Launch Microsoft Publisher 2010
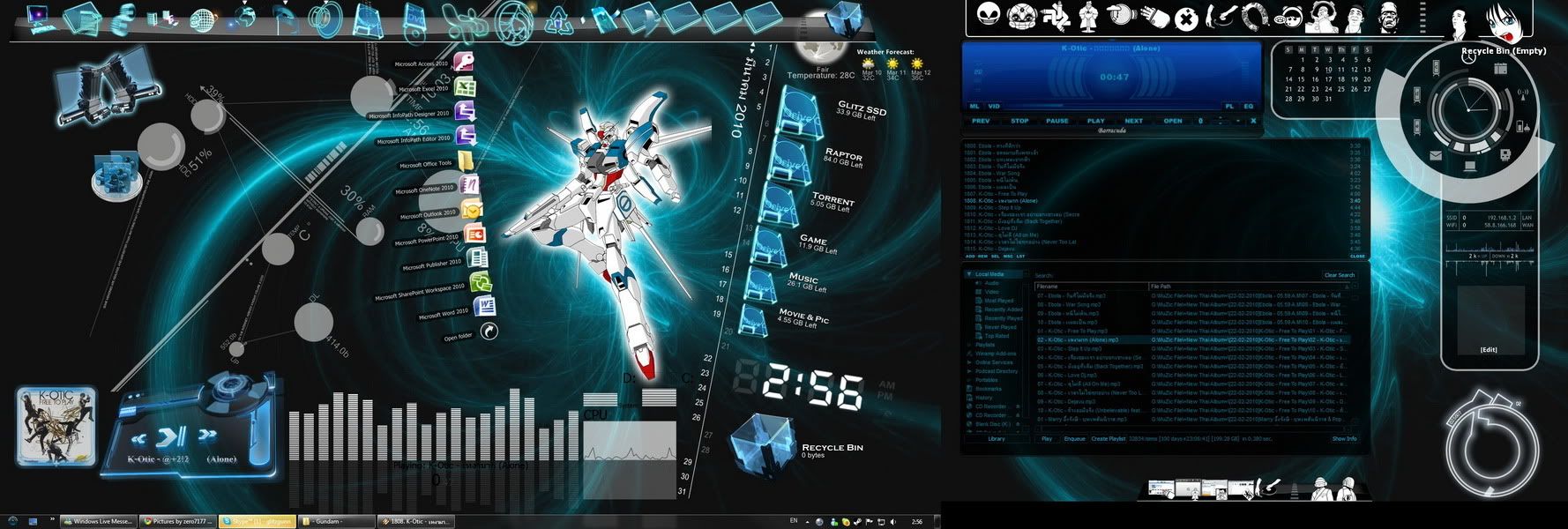The image size is (1568, 529). (x=477, y=259)
